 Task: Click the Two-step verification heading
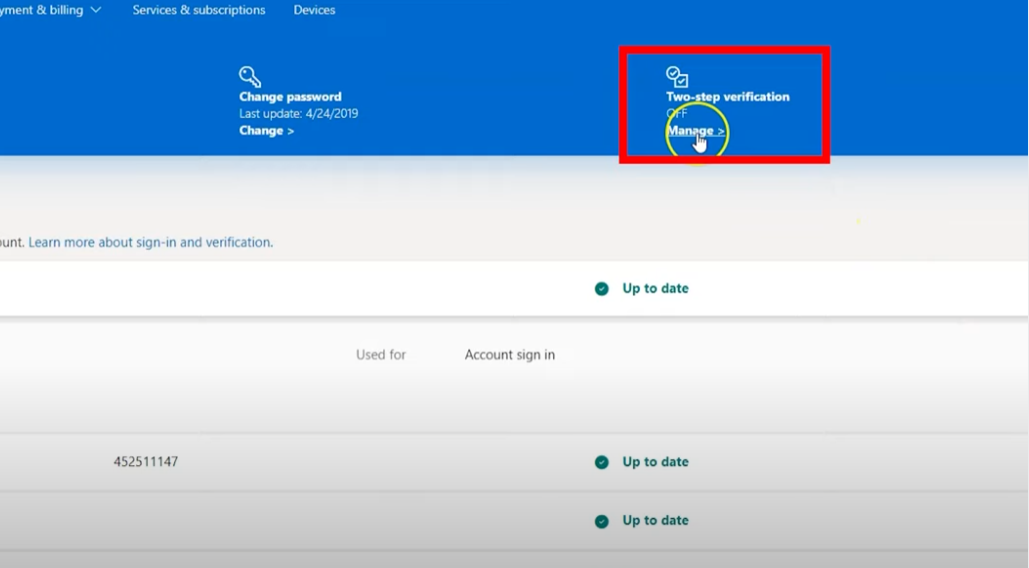tap(728, 97)
